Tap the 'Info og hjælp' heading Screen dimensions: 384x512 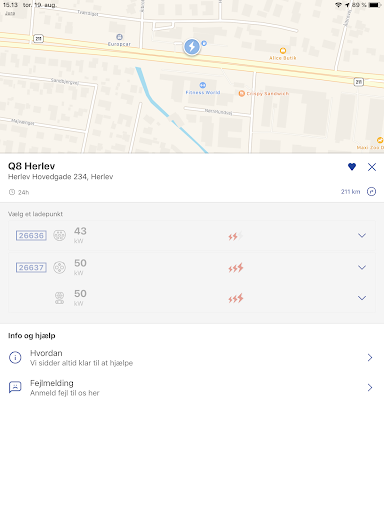pos(32,336)
